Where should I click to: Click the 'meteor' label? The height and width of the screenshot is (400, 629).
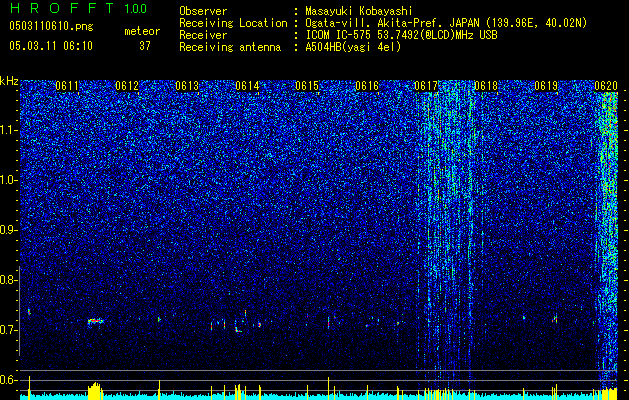[x=142, y=31]
